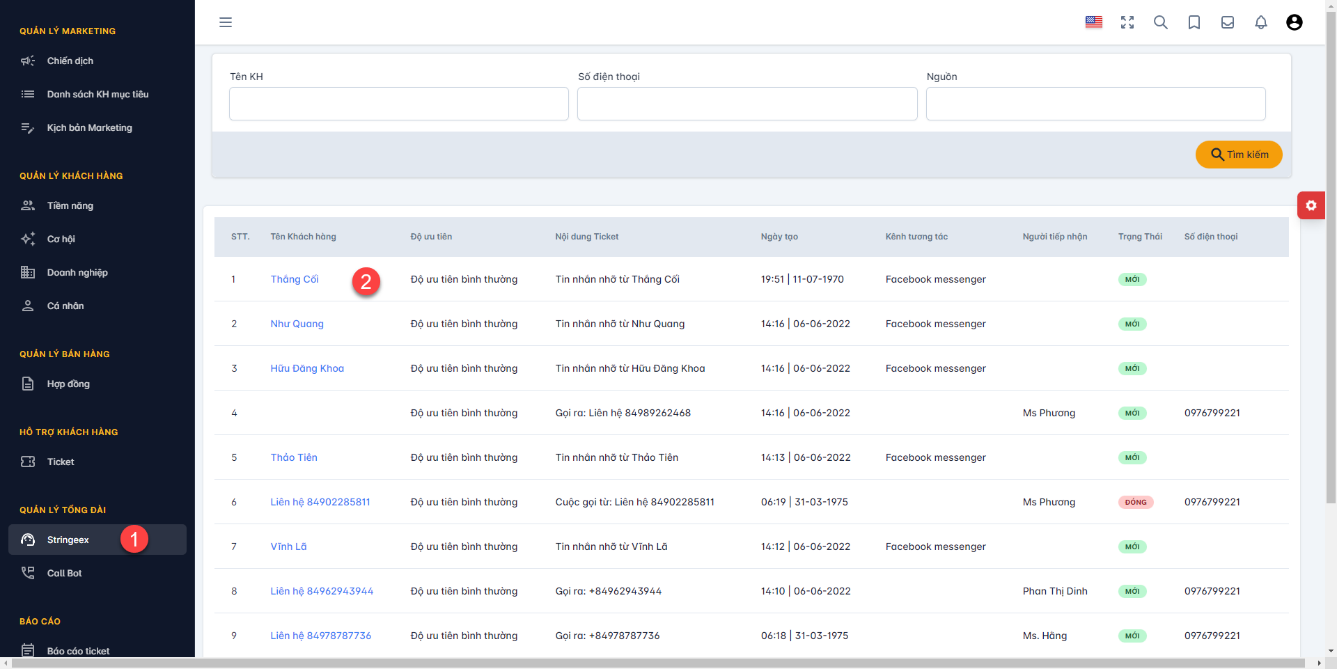Open notifications bell icon
Screen dimensions: 1337x669
click(x=1261, y=22)
